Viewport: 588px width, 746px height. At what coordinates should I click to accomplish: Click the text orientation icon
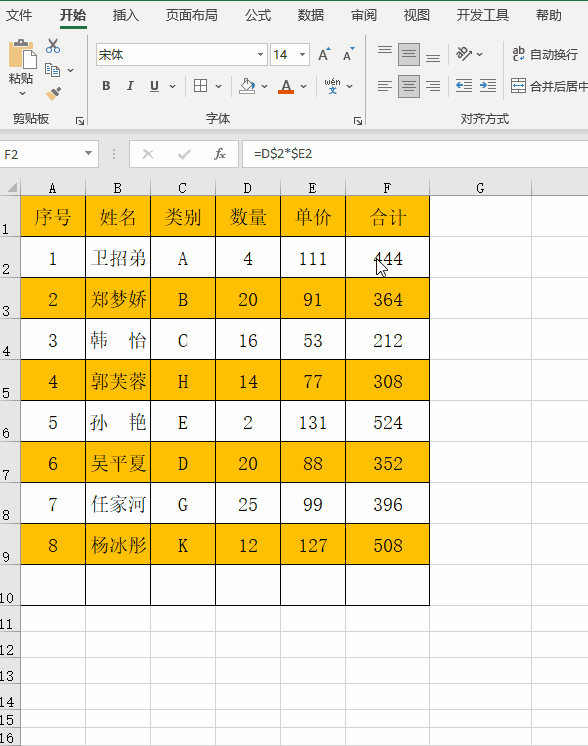[463, 54]
